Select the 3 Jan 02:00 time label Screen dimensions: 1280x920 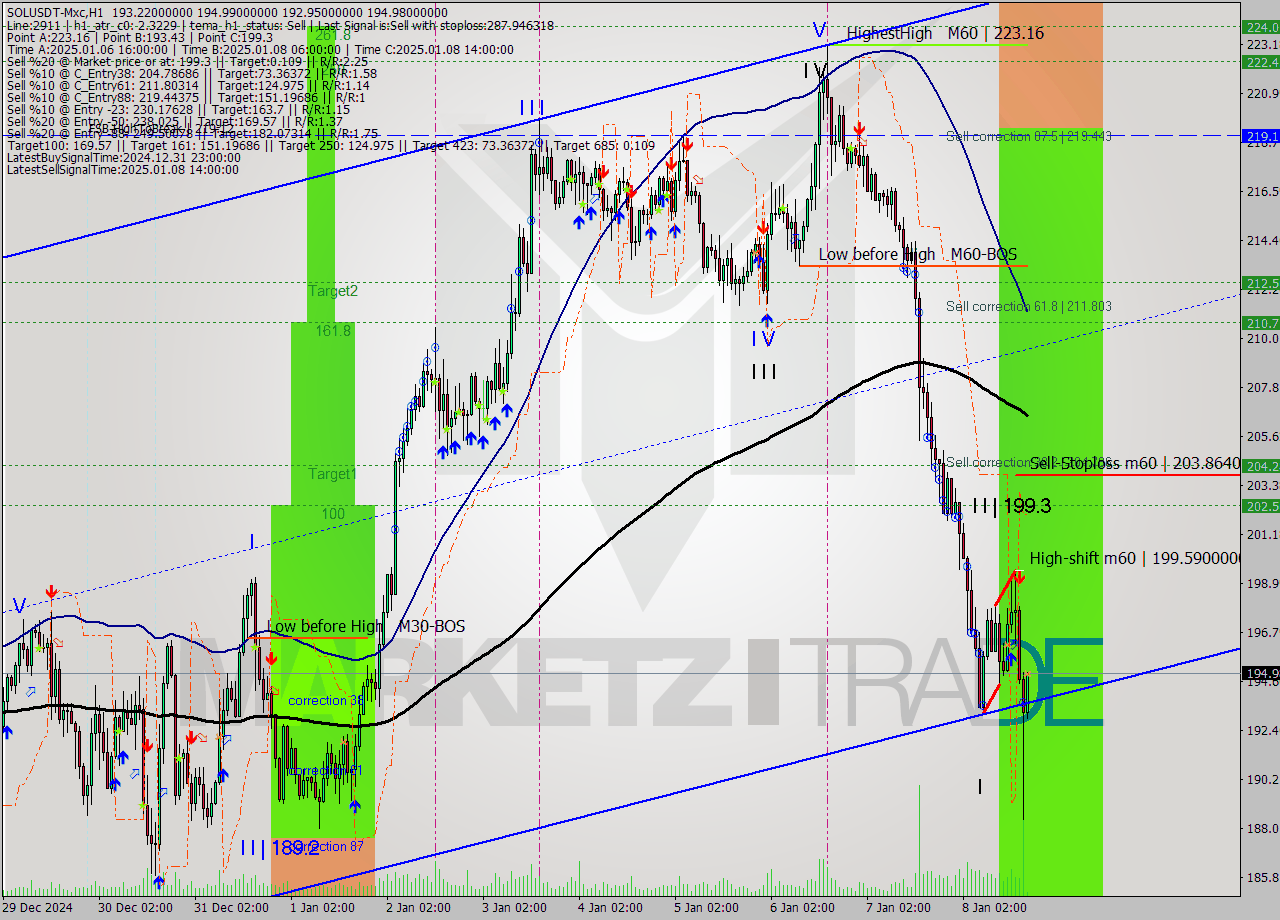(x=514, y=907)
